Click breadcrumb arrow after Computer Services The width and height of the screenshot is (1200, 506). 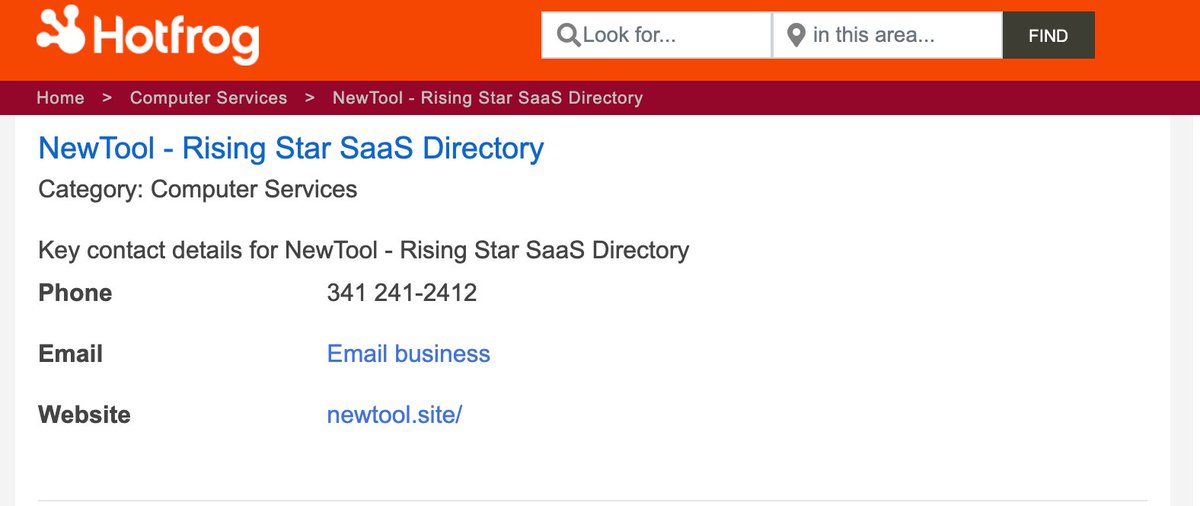click(310, 98)
